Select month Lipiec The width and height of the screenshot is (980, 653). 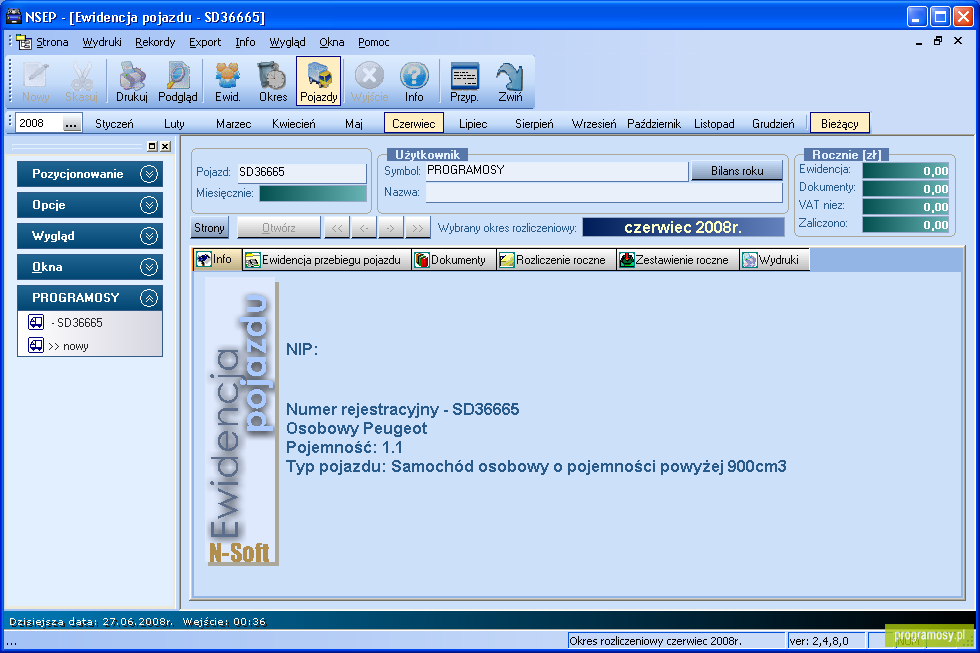click(x=473, y=123)
